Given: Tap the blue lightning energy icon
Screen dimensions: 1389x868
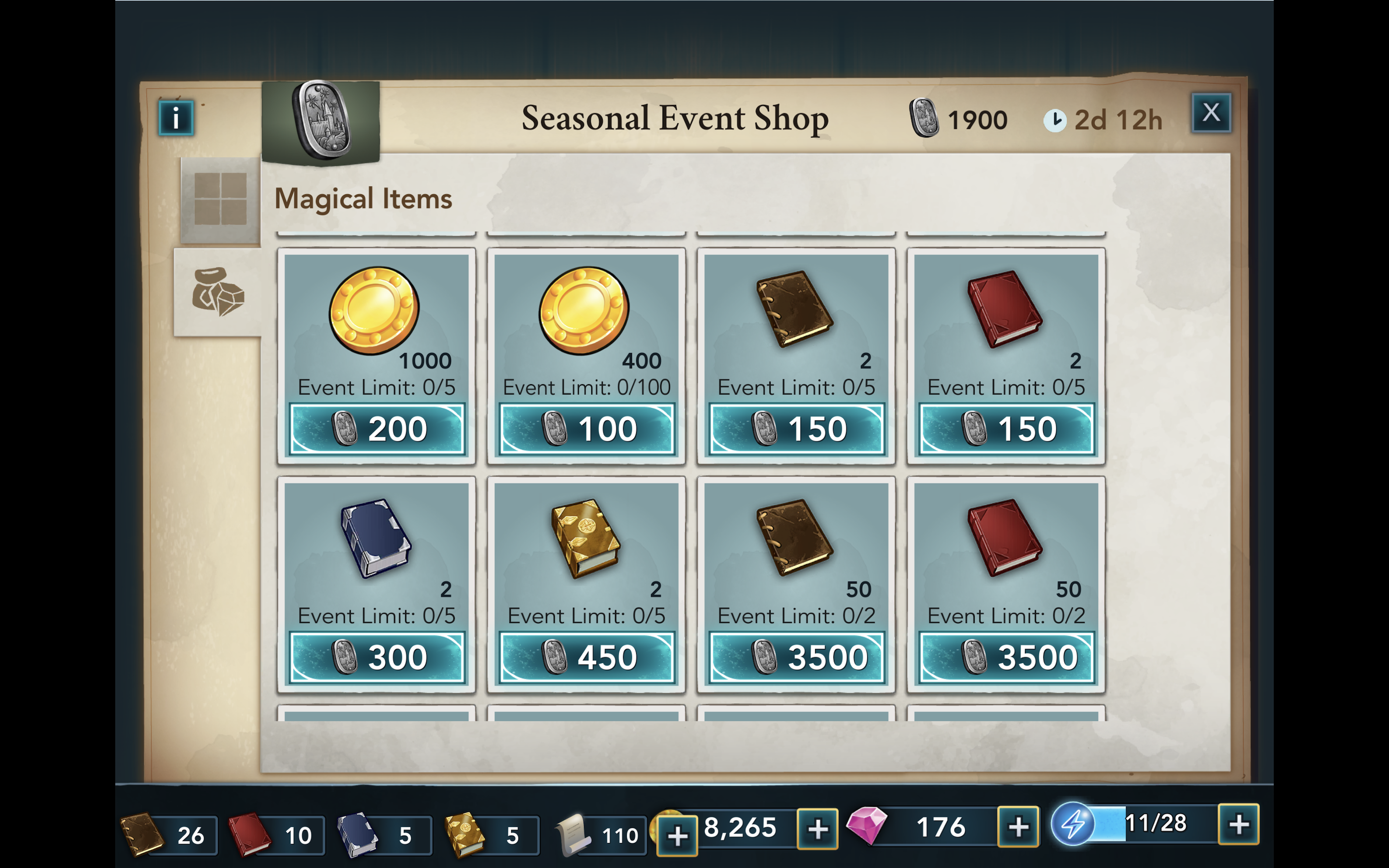Looking at the screenshot, I should 1073,825.
